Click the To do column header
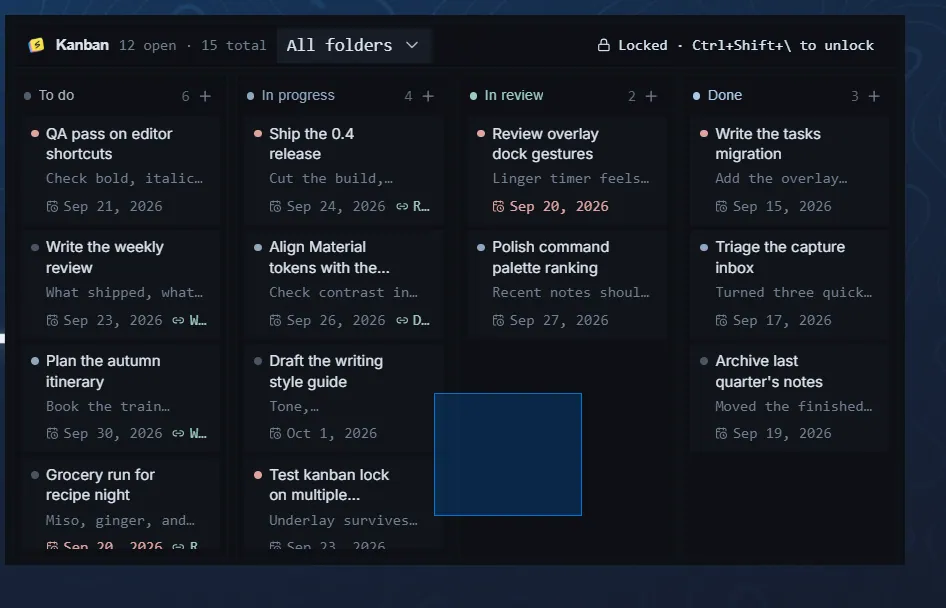 tap(56, 95)
